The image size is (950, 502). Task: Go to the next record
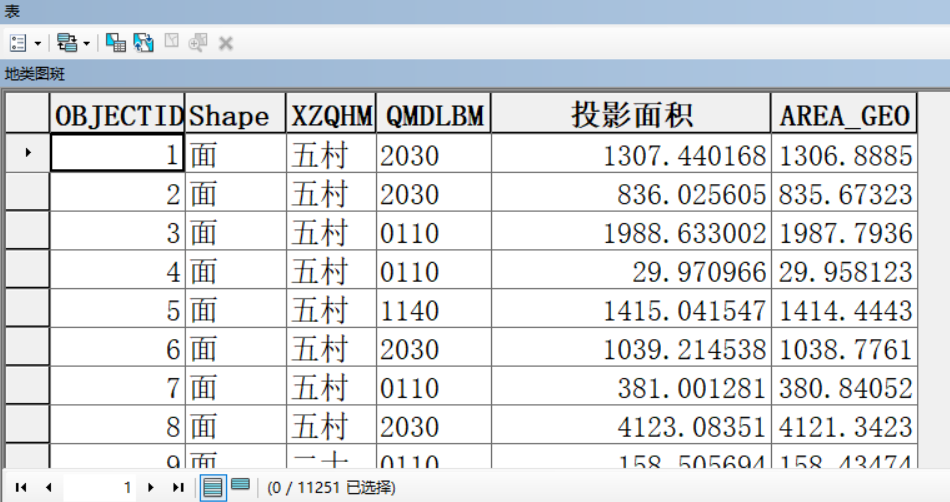pos(151,487)
